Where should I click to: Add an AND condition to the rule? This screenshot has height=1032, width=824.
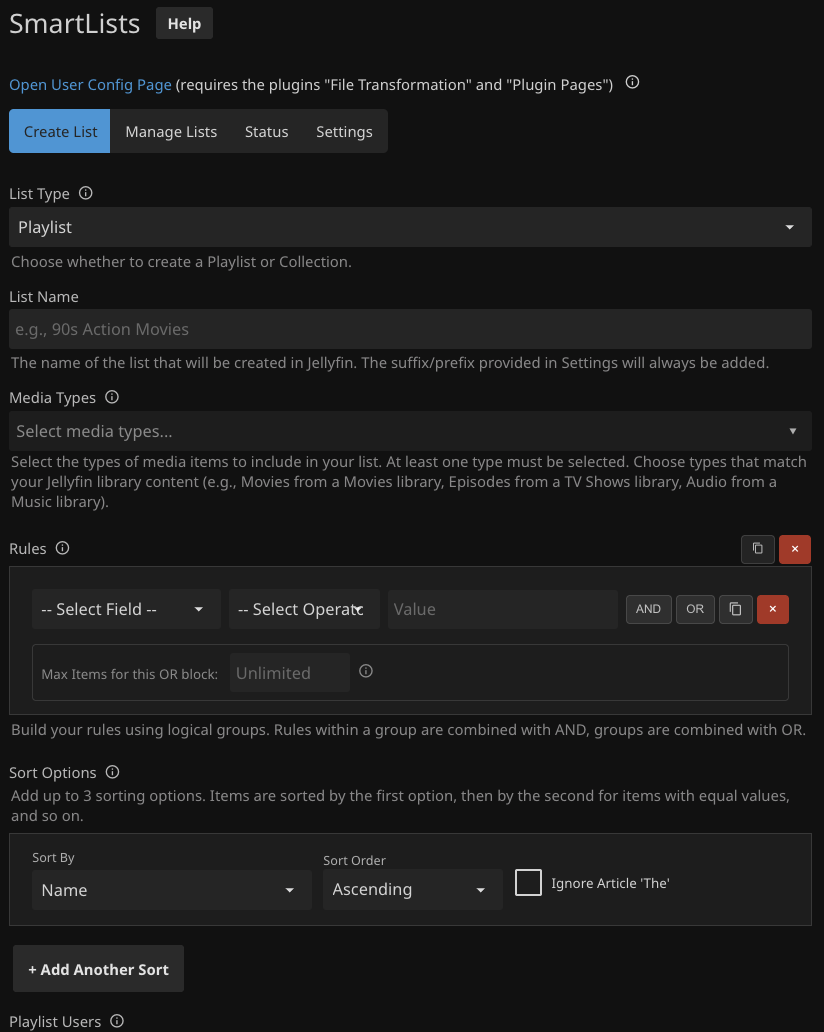pyautogui.click(x=648, y=609)
